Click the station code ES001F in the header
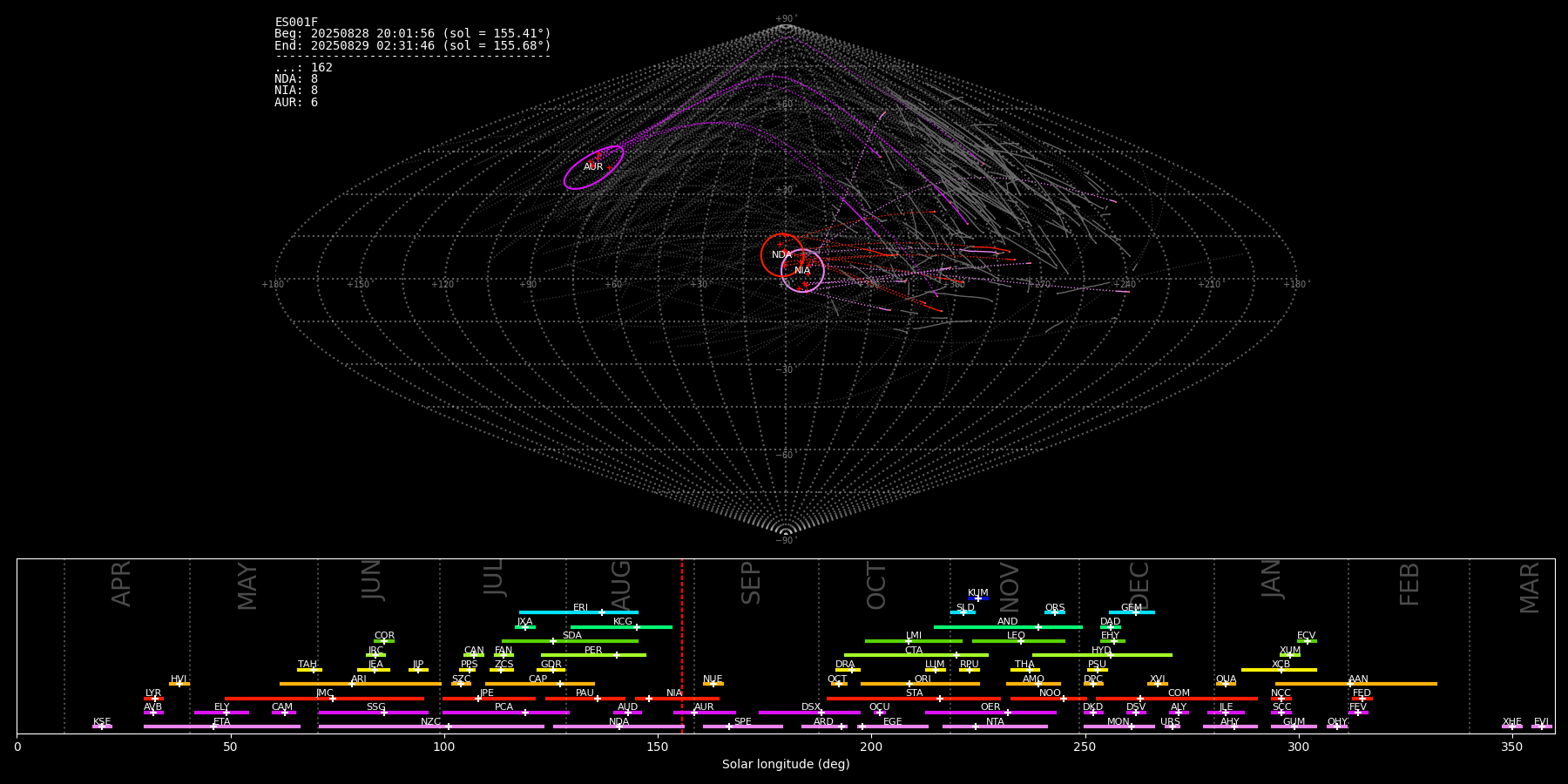 pos(296,23)
